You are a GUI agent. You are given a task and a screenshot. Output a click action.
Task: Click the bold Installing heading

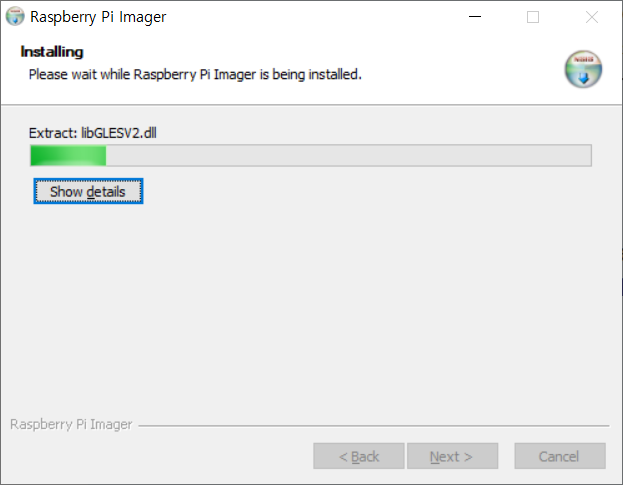(x=52, y=52)
